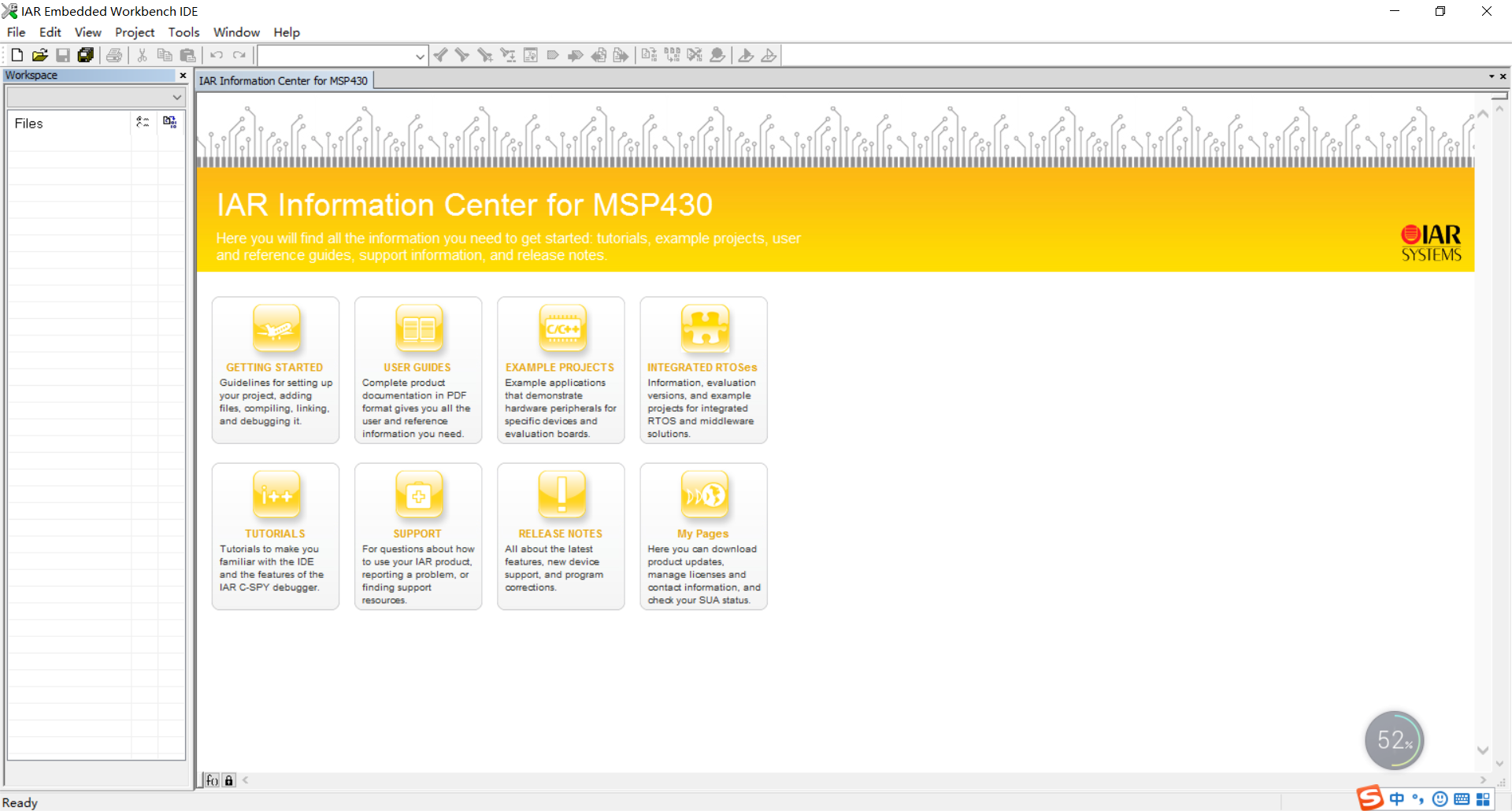This screenshot has width=1512, height=811.
Task: Click the page's scroll up arrow
Action: point(1483,114)
